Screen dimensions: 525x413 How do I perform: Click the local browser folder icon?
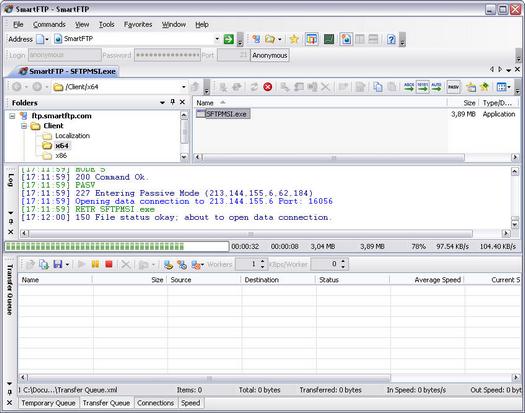[270, 39]
